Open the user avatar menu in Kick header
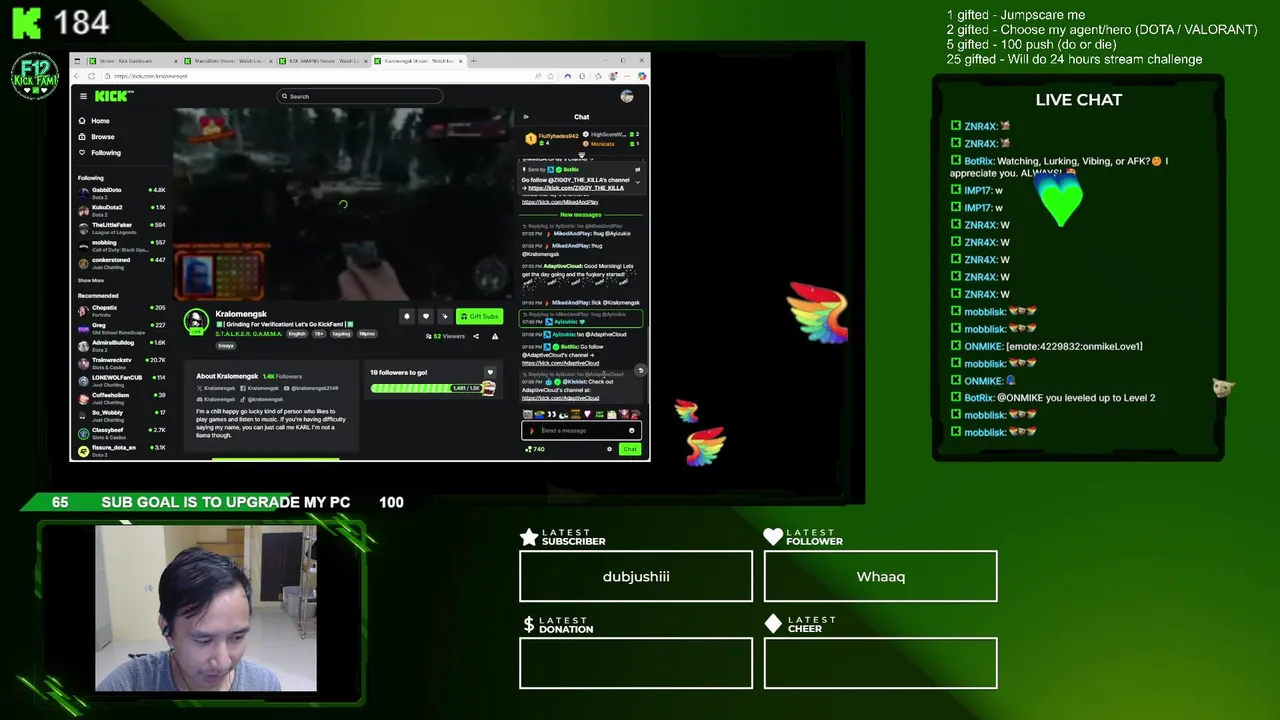 (x=627, y=96)
